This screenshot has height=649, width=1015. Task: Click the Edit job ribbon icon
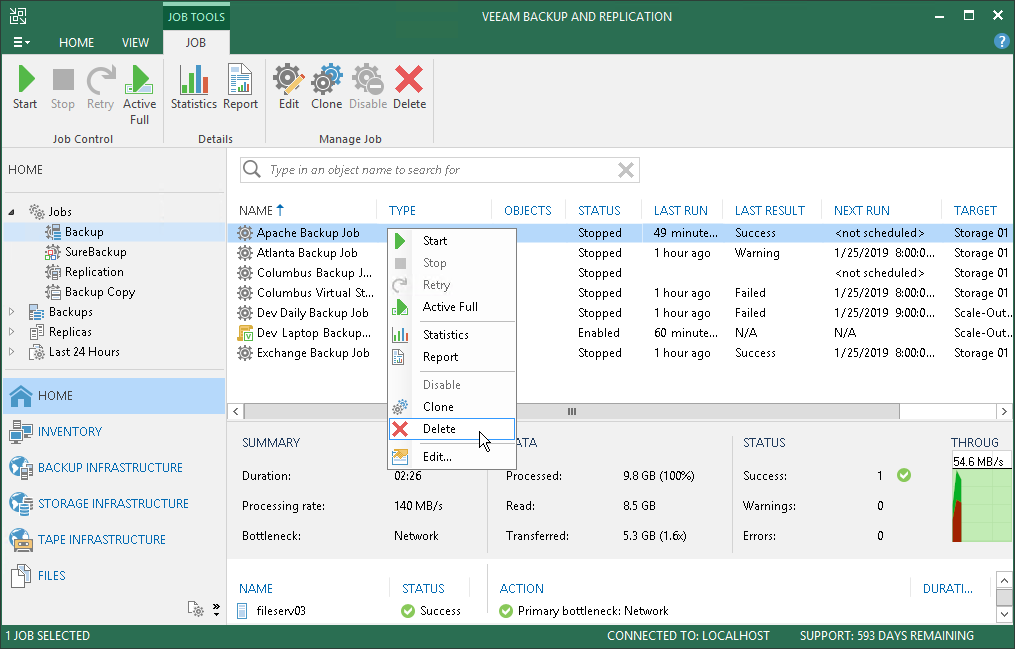click(289, 87)
